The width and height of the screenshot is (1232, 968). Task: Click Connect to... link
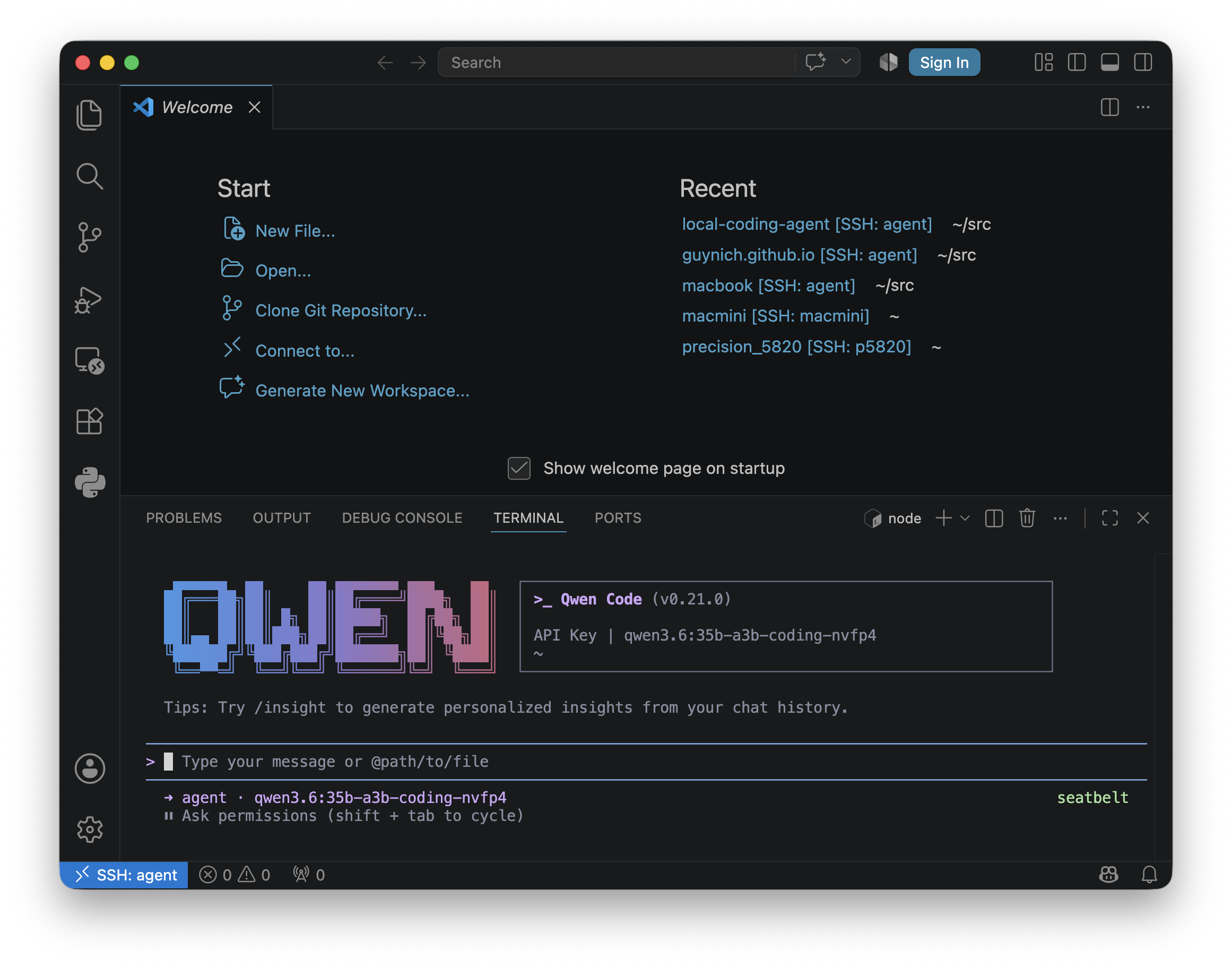point(305,351)
